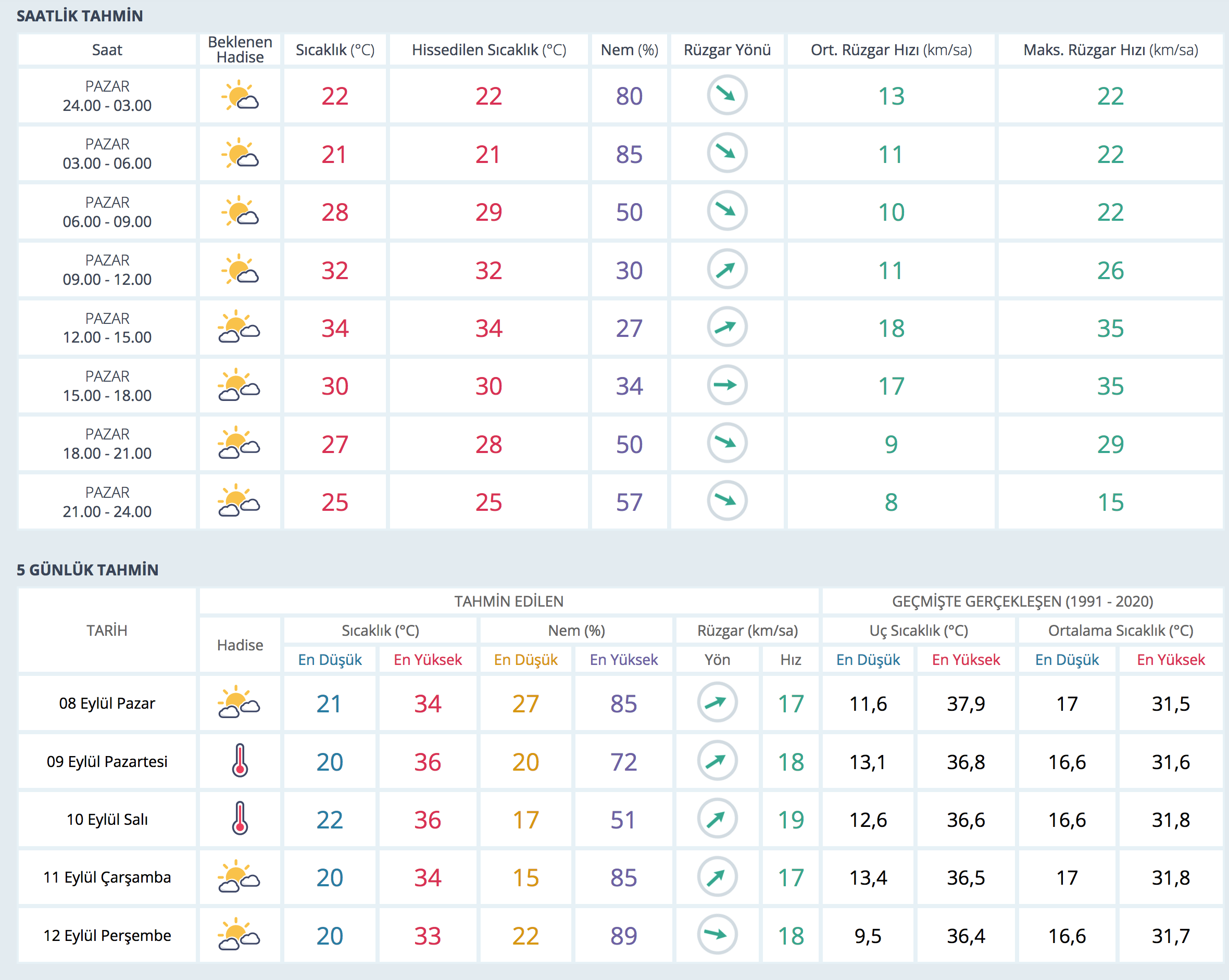
Task: Click weather icon for PAZAR 24.00 - 03.00 row
Action: point(240,96)
